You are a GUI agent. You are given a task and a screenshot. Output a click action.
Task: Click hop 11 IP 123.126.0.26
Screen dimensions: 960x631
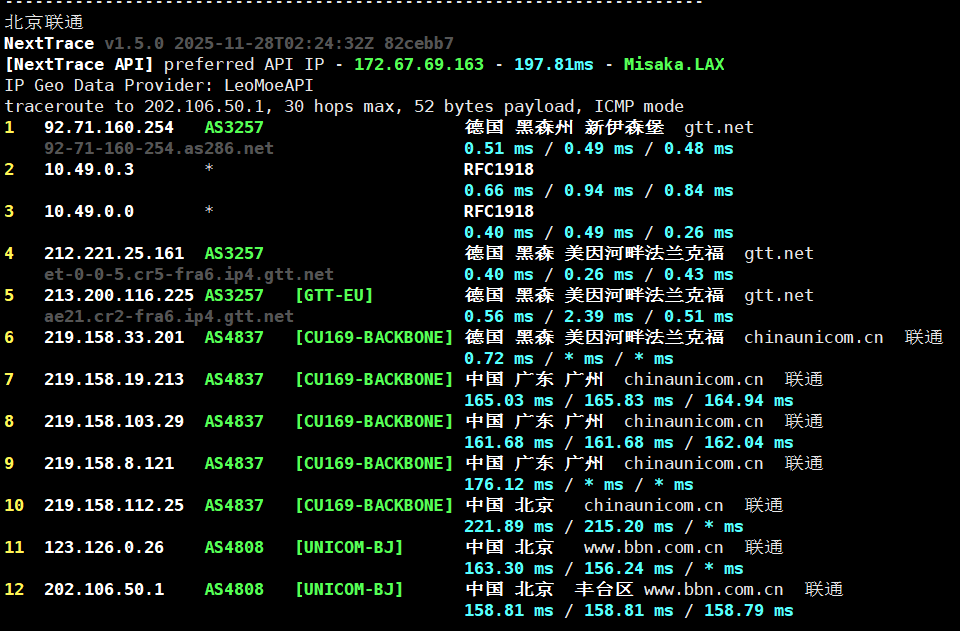tap(104, 548)
